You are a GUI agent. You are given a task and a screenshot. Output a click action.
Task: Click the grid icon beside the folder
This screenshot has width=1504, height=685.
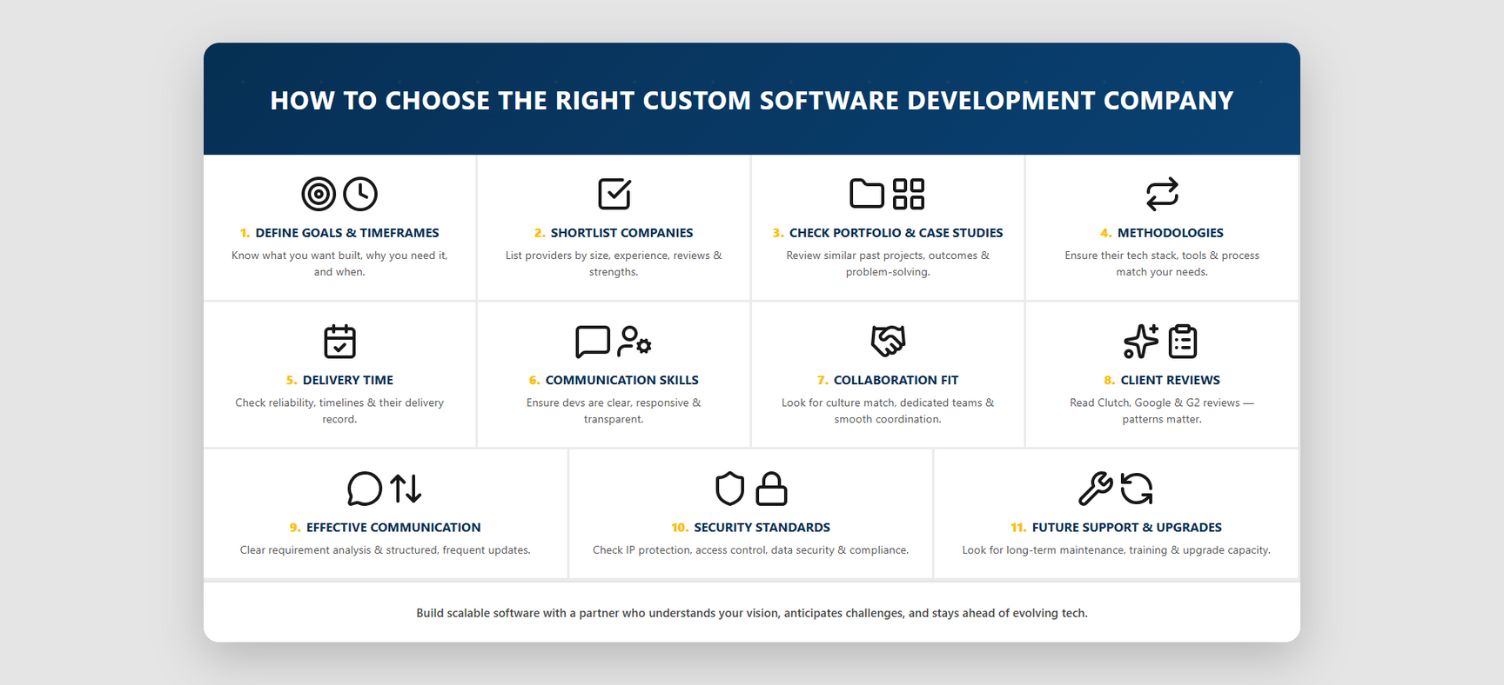click(908, 194)
